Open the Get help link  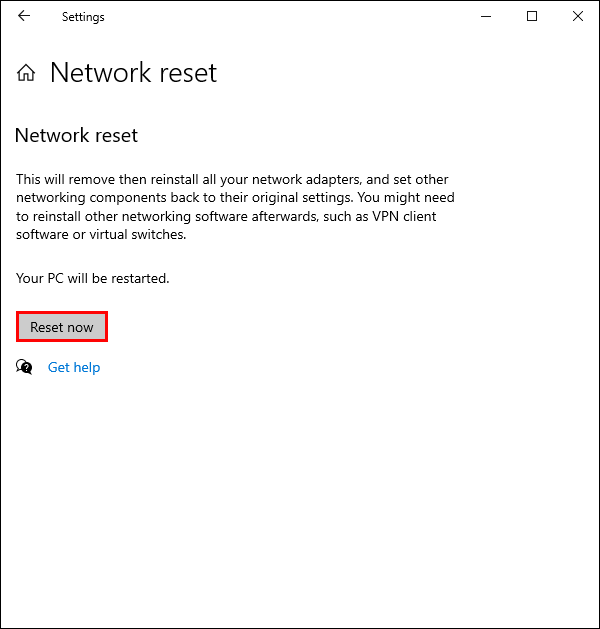[74, 367]
